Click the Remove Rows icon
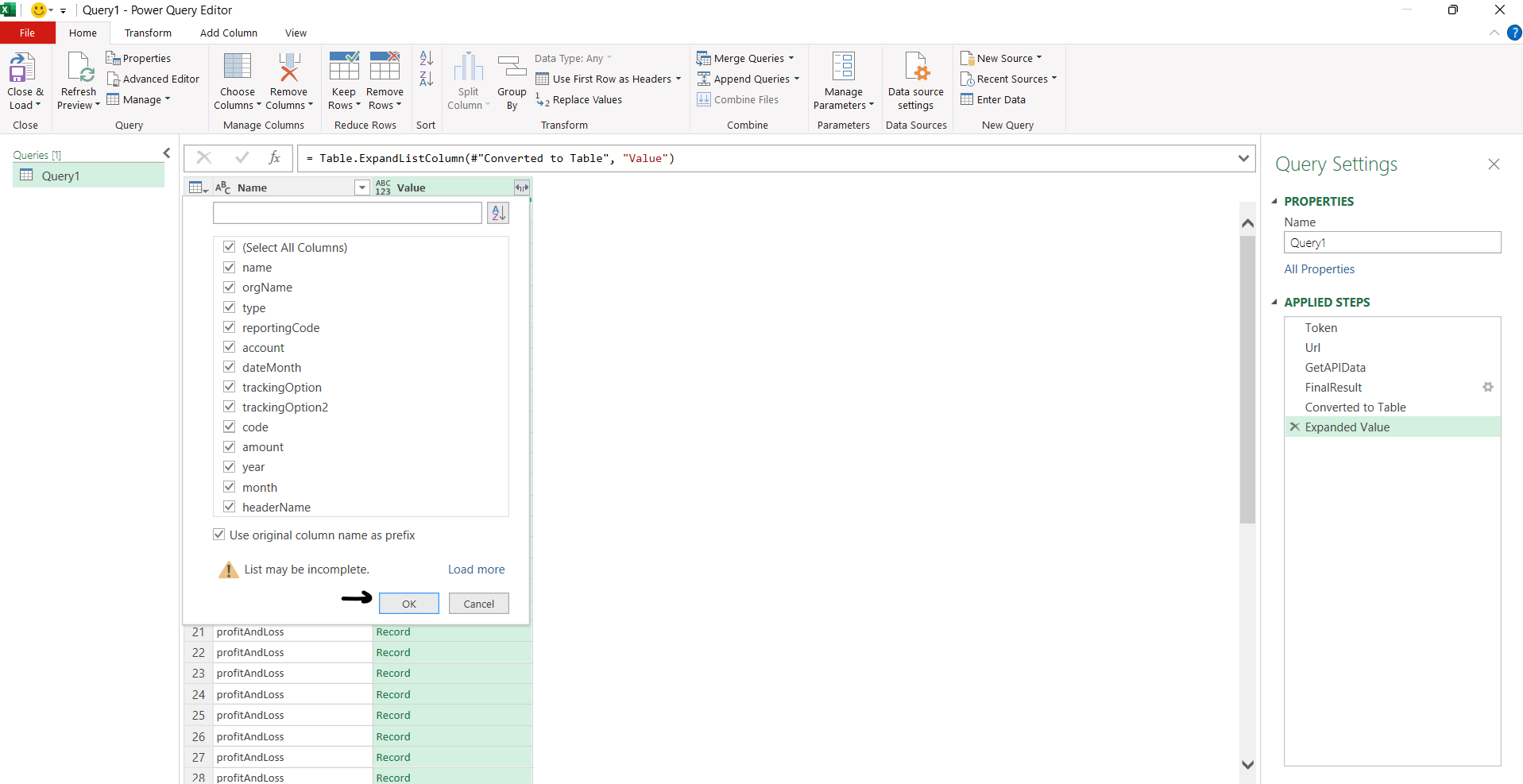 385,66
